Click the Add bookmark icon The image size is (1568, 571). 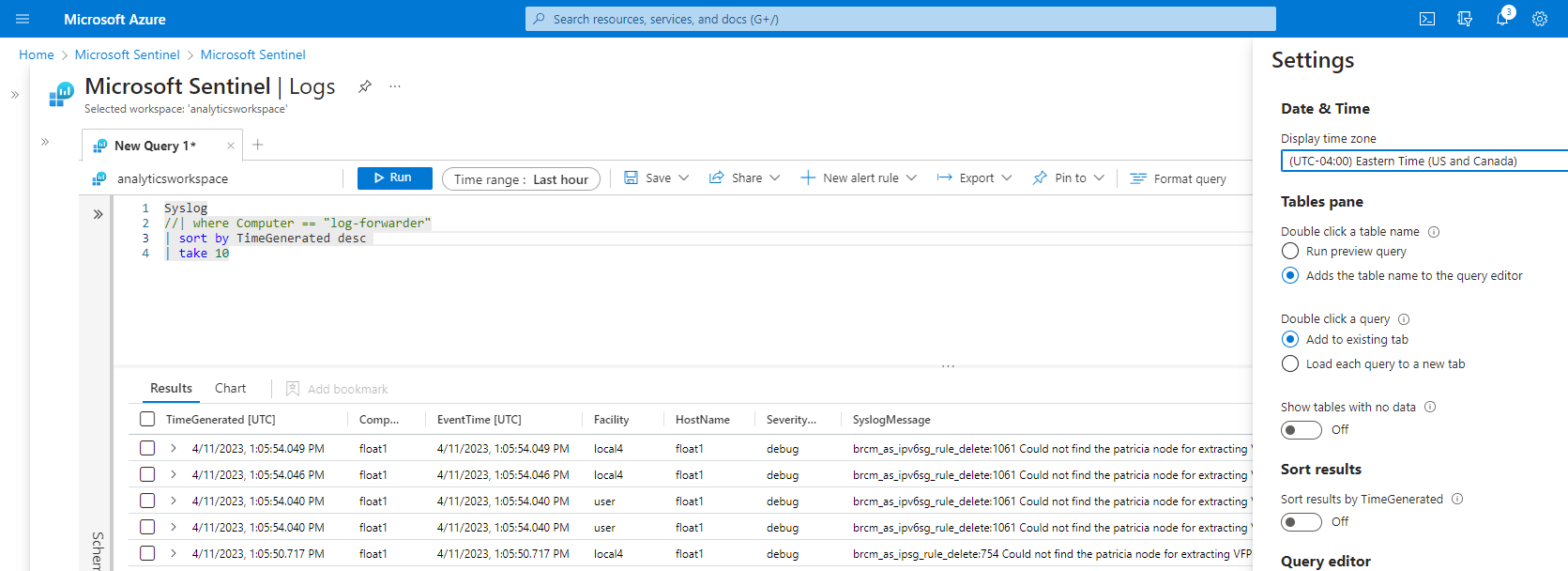click(x=293, y=389)
